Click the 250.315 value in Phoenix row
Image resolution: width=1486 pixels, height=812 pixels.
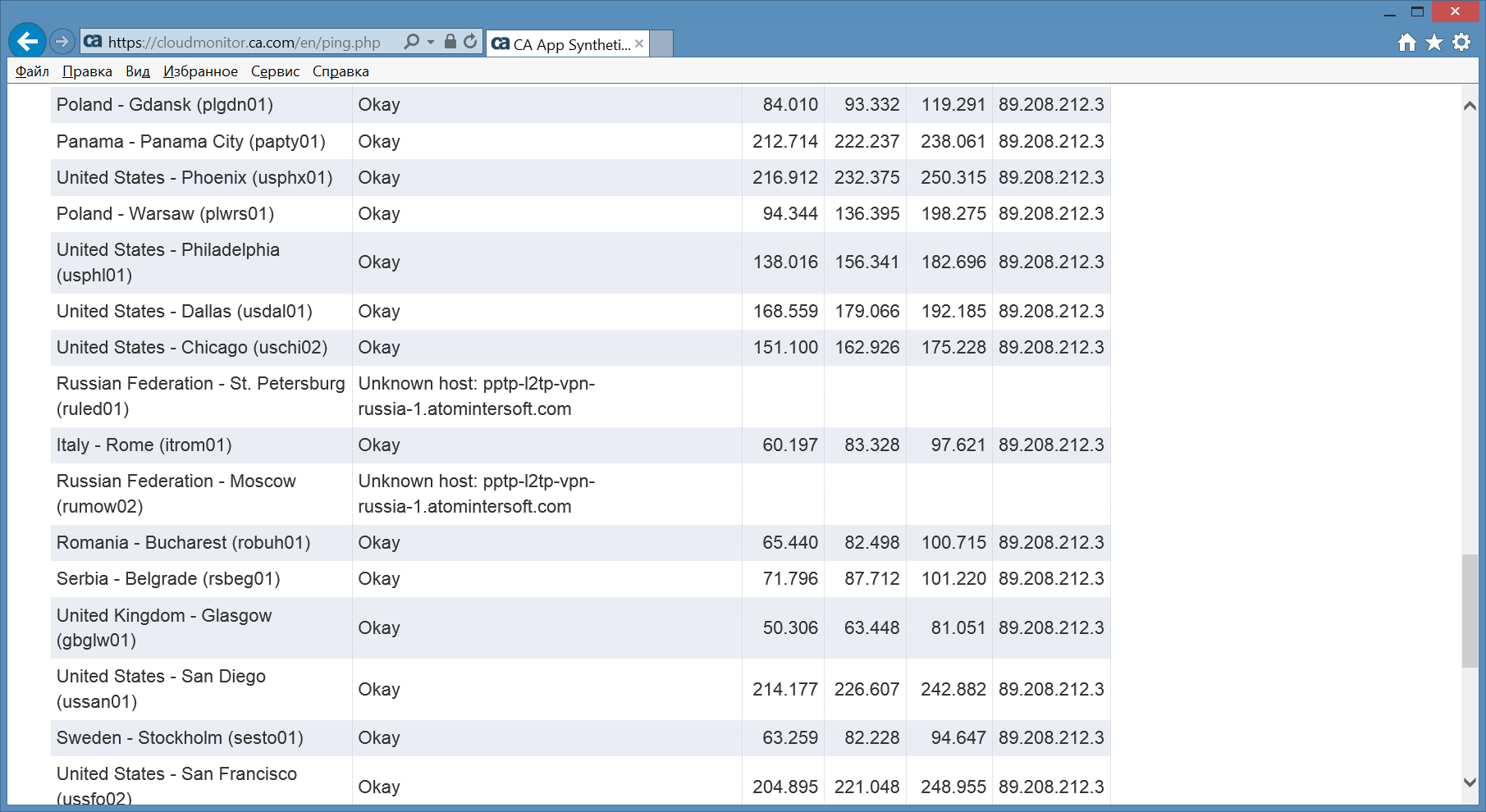pos(953,177)
